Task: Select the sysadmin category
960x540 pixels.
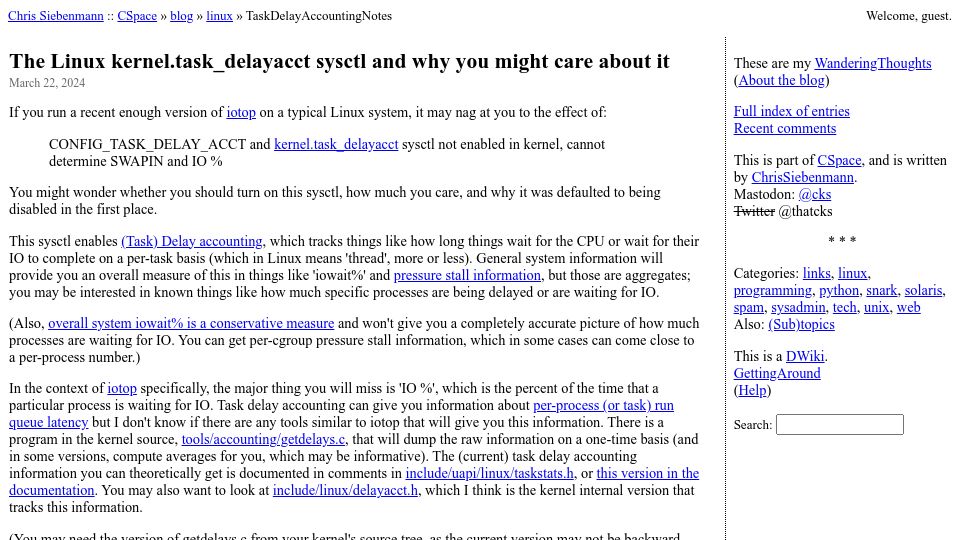Action: pos(798,307)
